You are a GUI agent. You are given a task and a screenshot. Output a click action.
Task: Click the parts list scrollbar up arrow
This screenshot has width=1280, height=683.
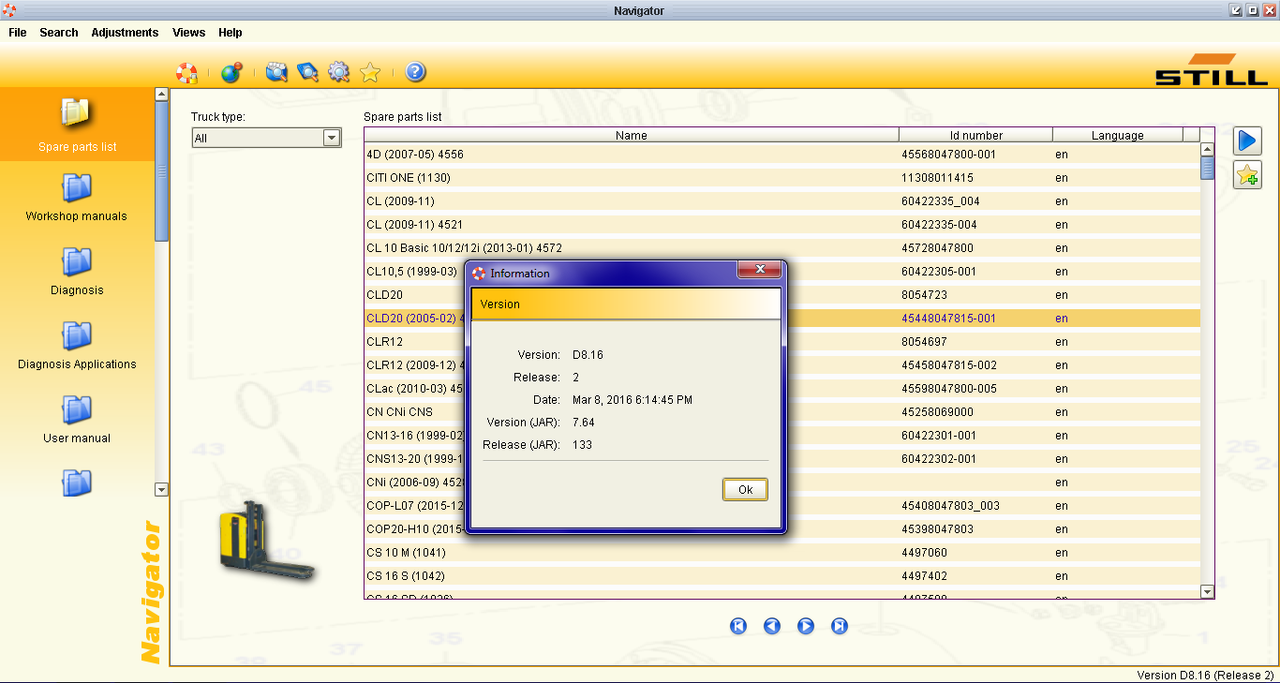coord(1207,150)
